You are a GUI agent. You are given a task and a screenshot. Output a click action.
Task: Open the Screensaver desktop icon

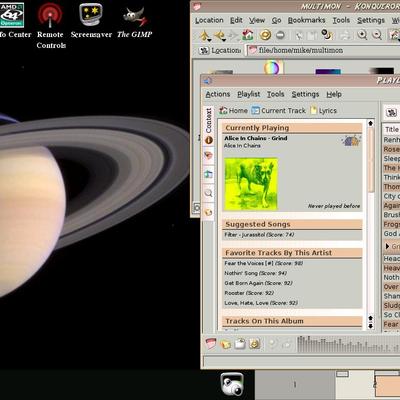tap(91, 21)
